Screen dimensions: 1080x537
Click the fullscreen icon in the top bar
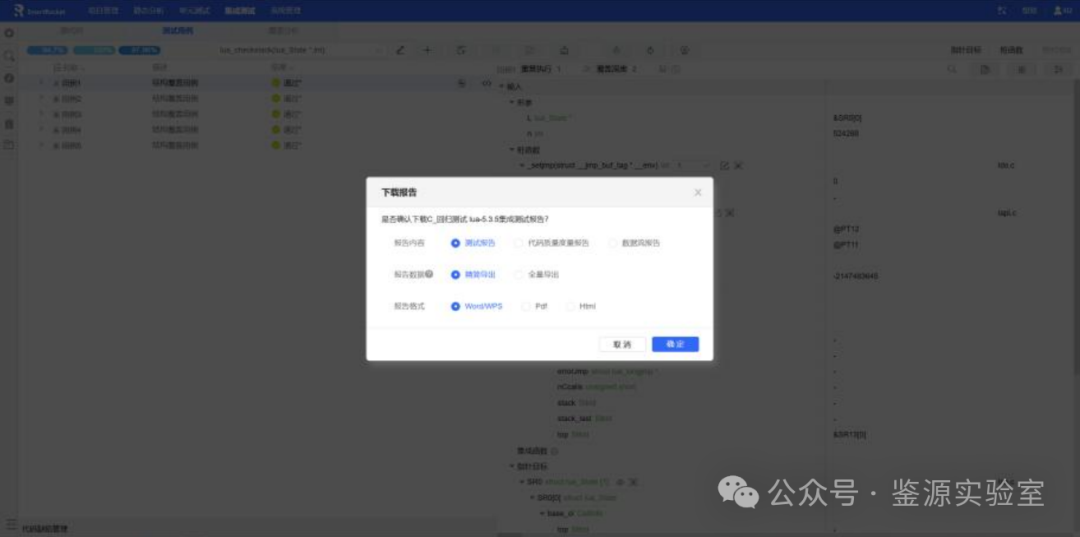tap(1002, 11)
